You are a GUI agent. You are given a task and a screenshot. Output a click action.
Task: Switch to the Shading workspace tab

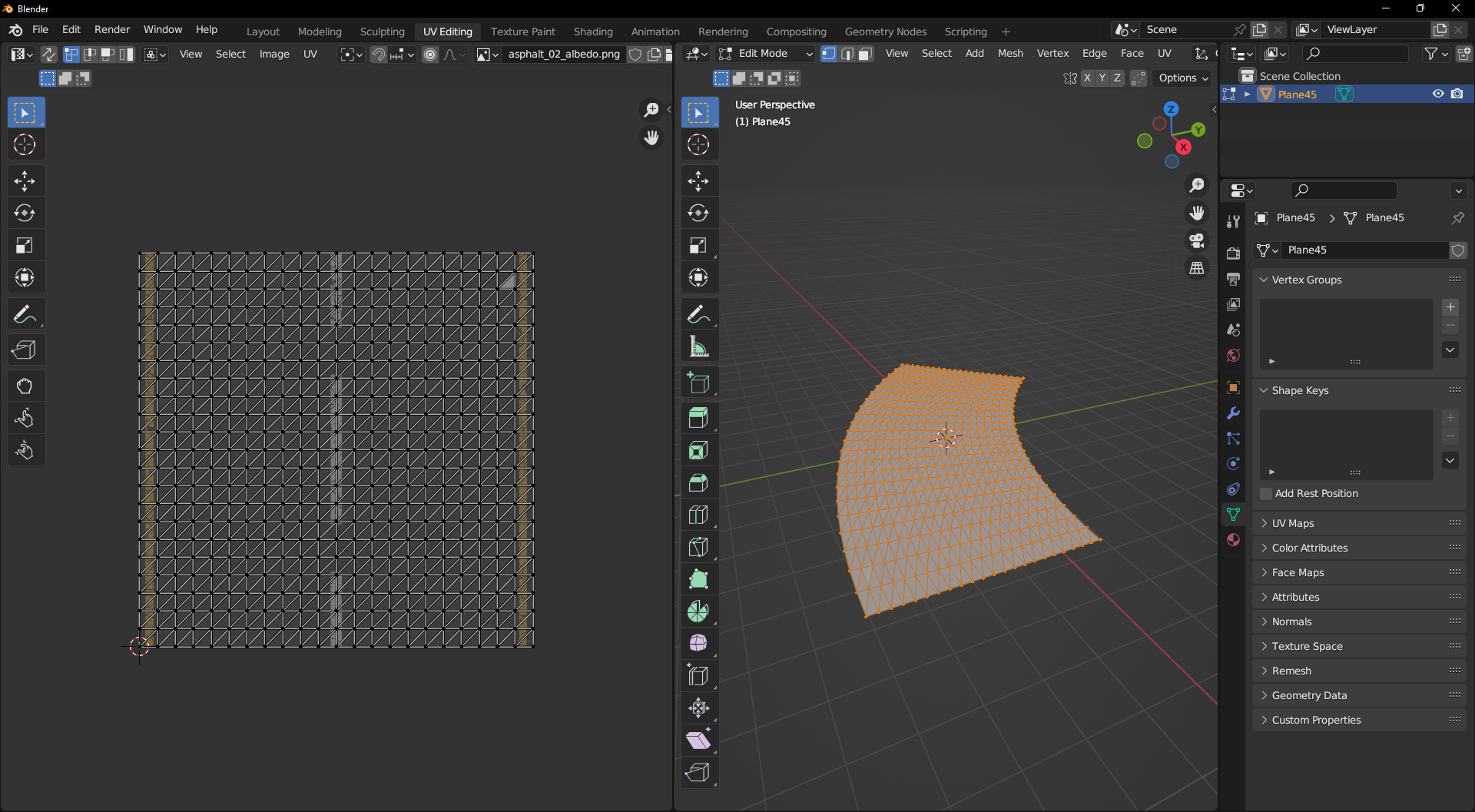coord(592,31)
